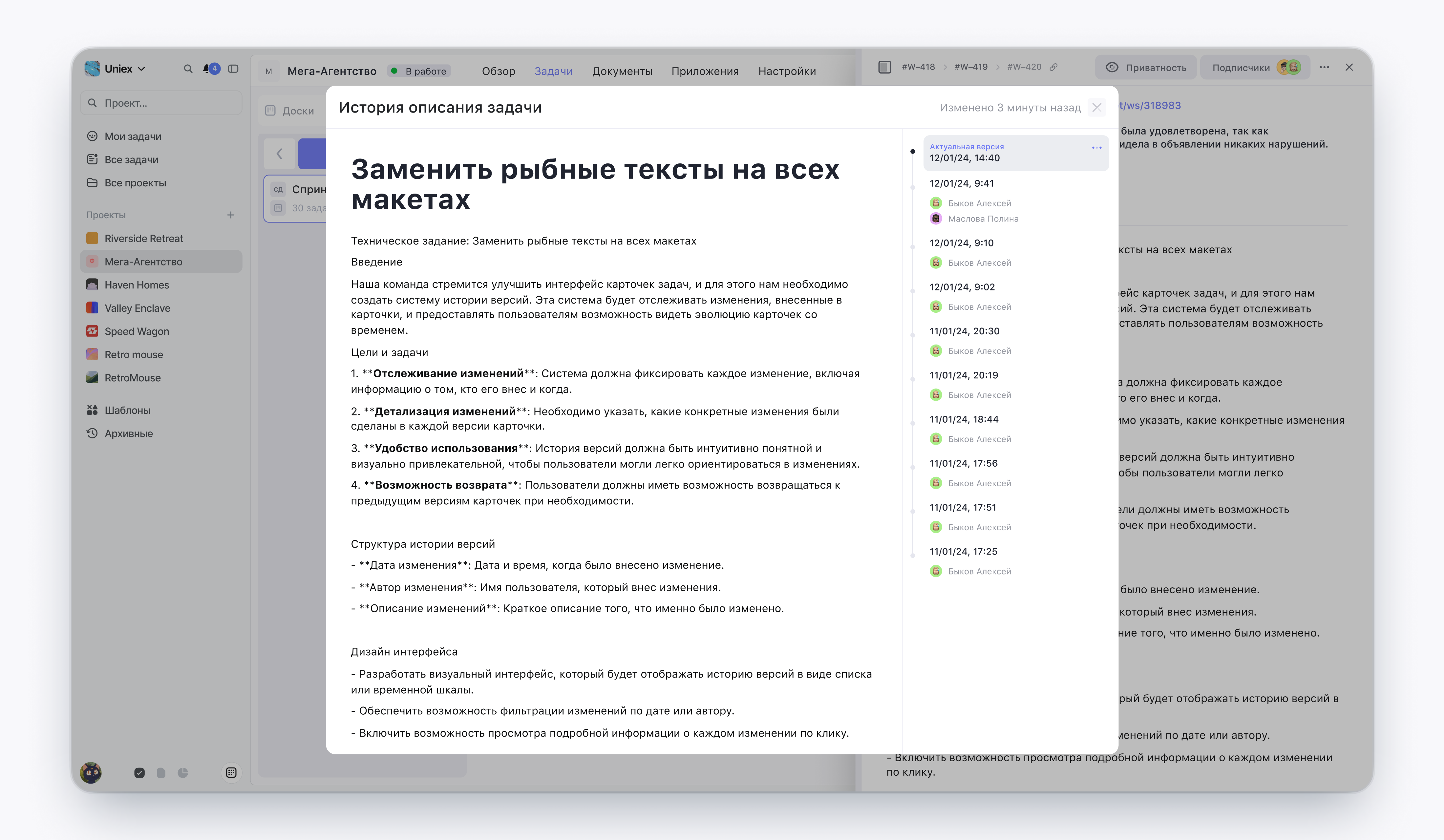This screenshot has width=1444, height=840.
Task: Open search via magnifier icon in sidebar header
Action: pyautogui.click(x=188, y=69)
